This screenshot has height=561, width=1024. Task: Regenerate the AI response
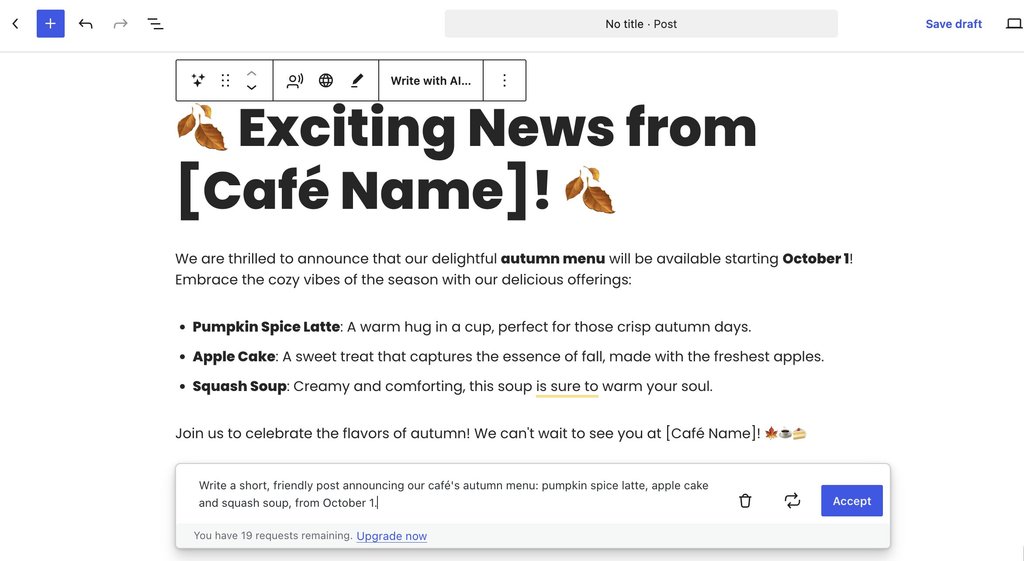pos(792,501)
